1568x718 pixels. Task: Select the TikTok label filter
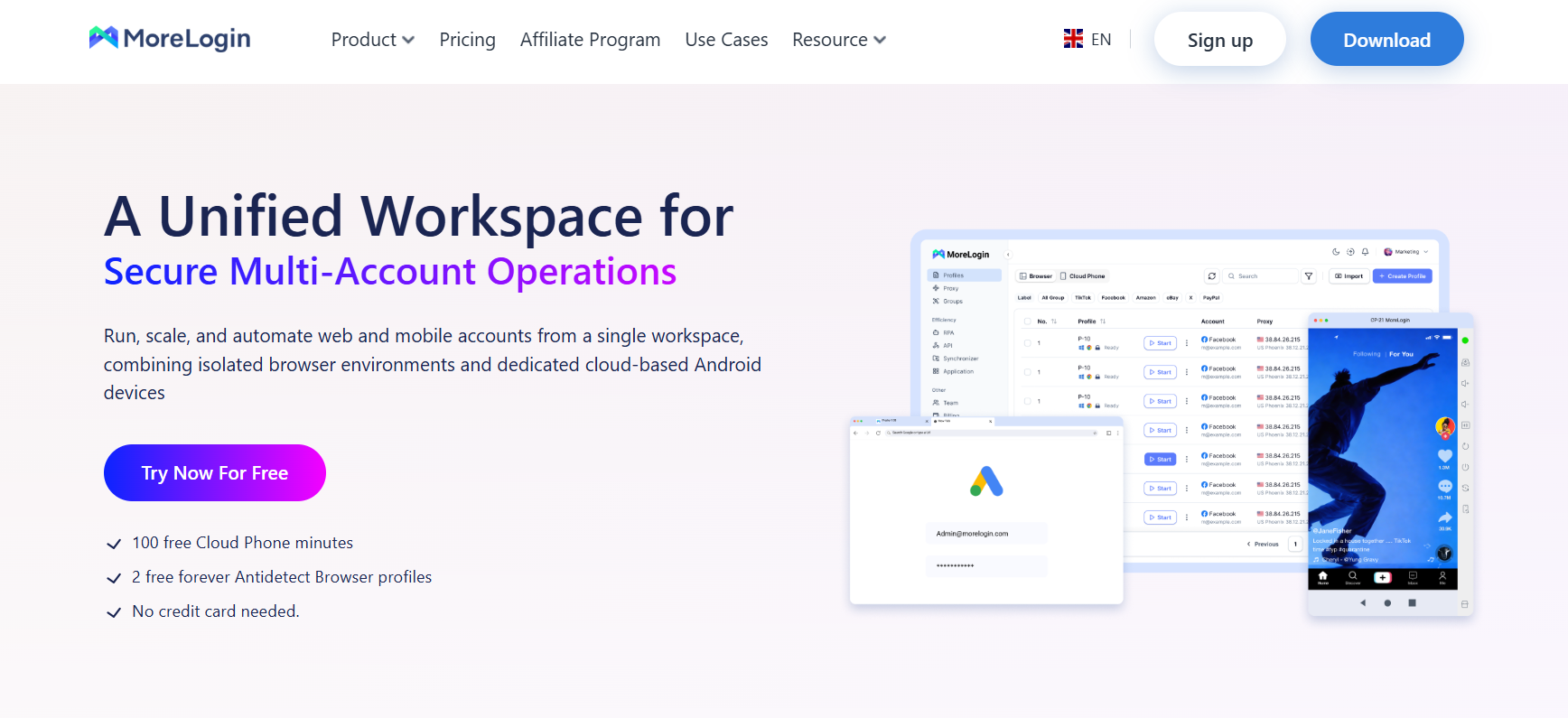tap(1082, 297)
